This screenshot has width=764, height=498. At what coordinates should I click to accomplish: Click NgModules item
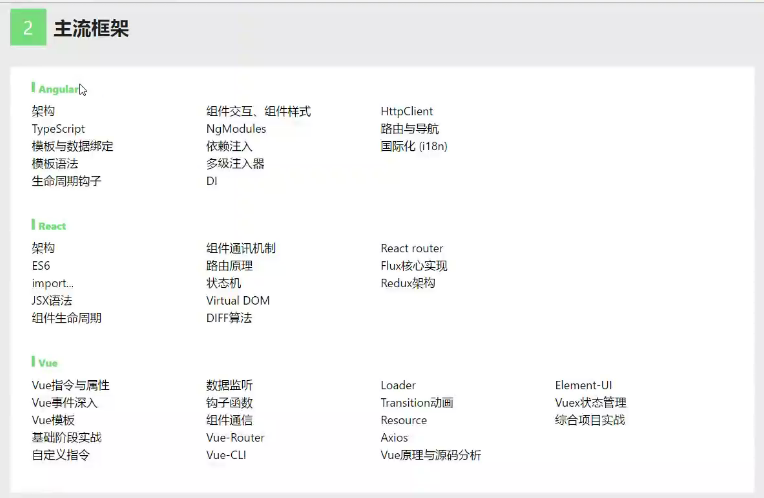click(236, 129)
